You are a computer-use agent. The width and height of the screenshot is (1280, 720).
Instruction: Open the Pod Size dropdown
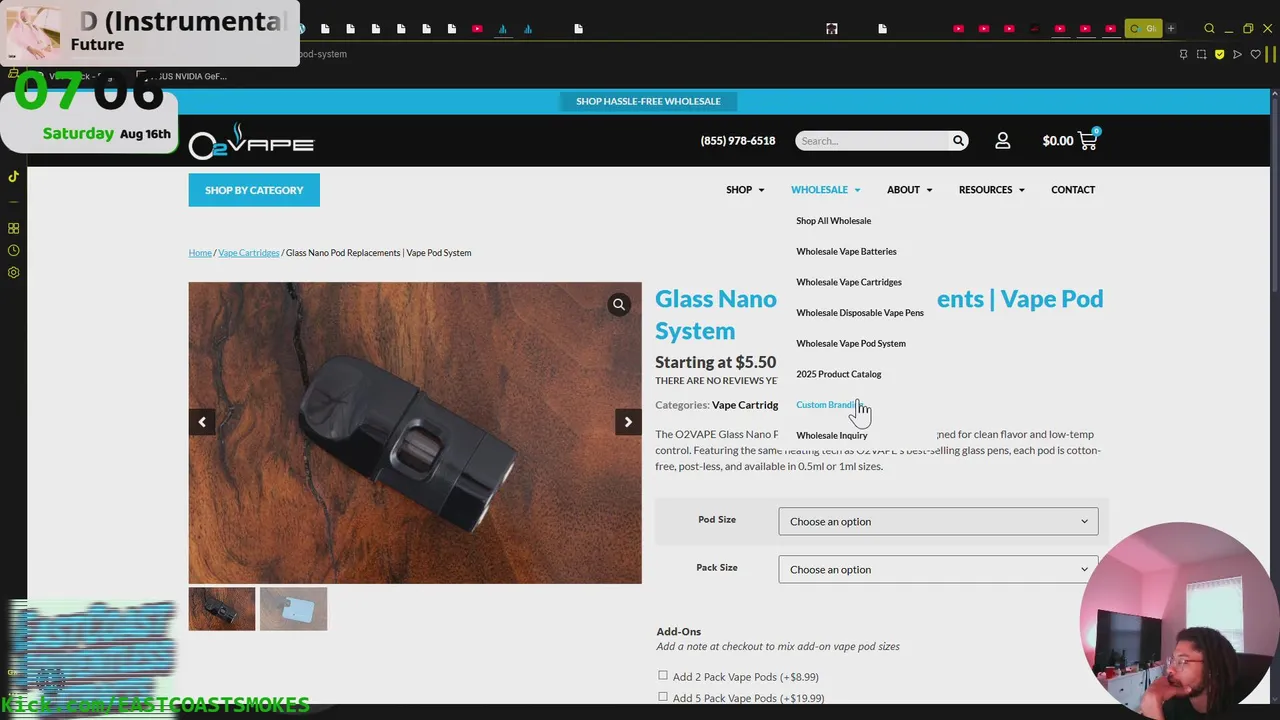pyautogui.click(x=938, y=521)
